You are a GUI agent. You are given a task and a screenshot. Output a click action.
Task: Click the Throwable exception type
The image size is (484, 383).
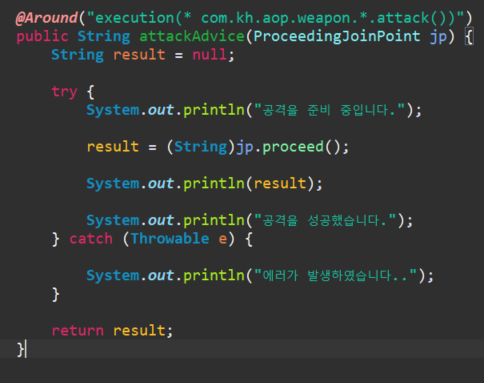170,239
